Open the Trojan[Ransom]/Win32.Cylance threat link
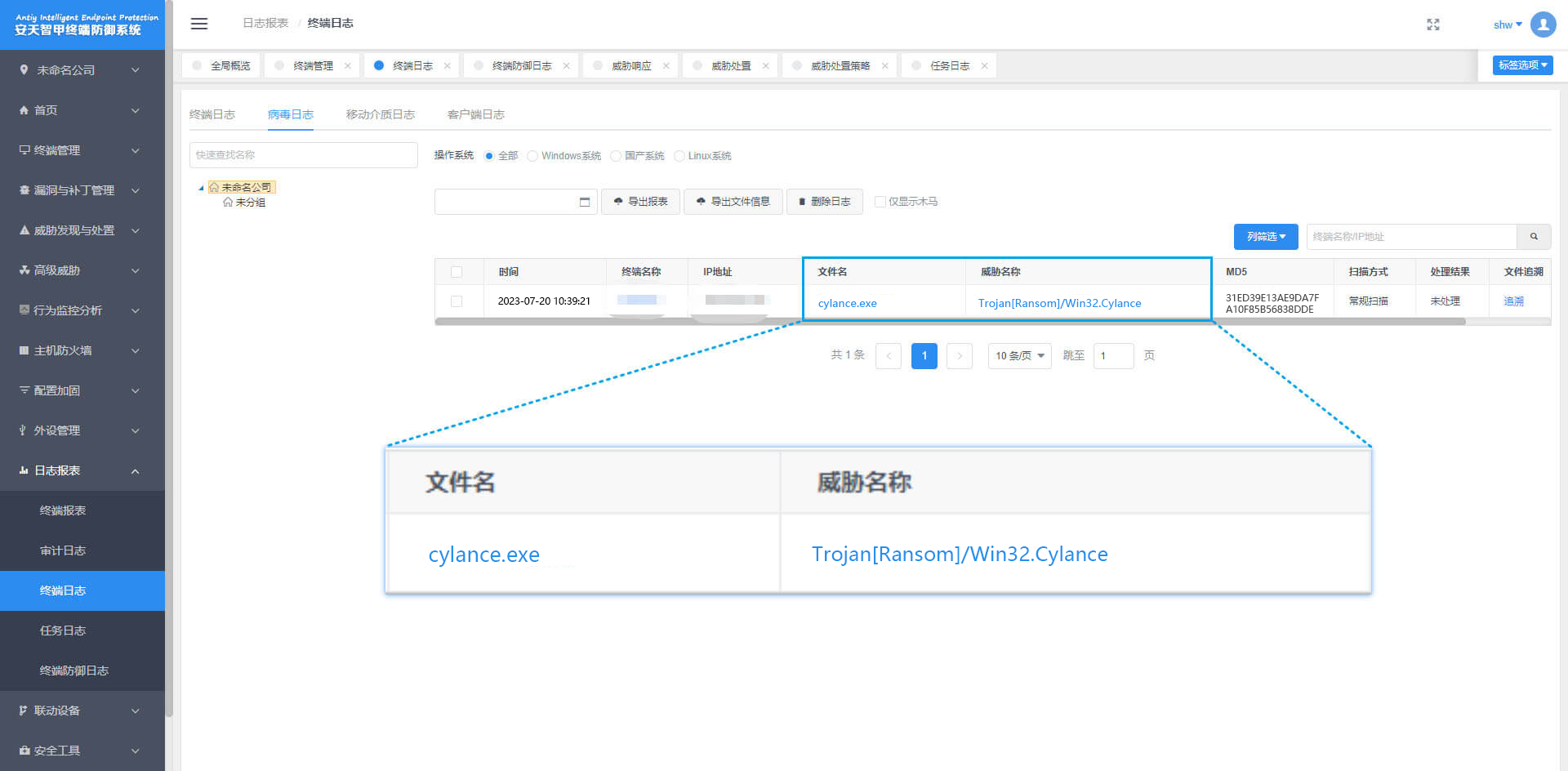This screenshot has width=1568, height=771. click(x=1059, y=303)
